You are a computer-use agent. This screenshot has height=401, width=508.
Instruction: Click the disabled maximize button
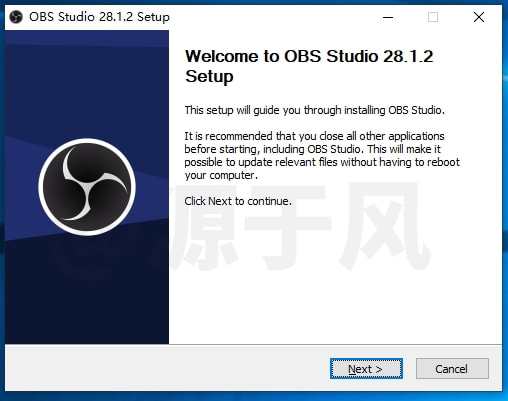pos(433,17)
